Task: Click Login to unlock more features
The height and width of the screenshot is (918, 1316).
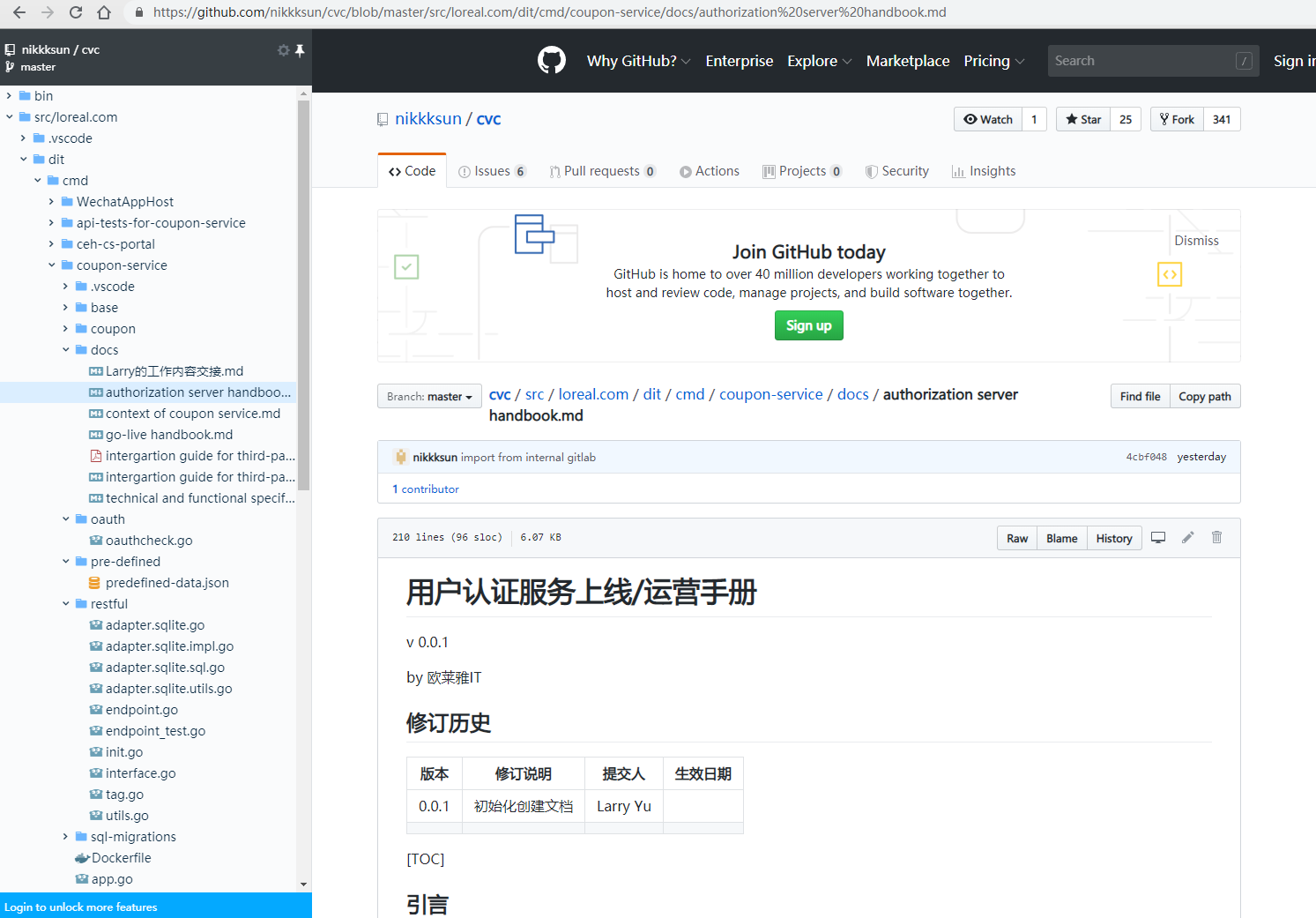Action: (x=81, y=907)
